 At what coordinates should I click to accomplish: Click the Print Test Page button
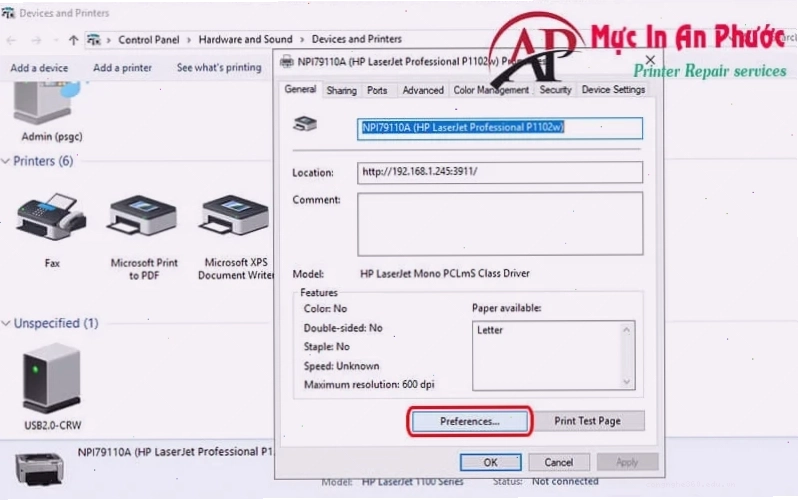pyautogui.click(x=587, y=421)
